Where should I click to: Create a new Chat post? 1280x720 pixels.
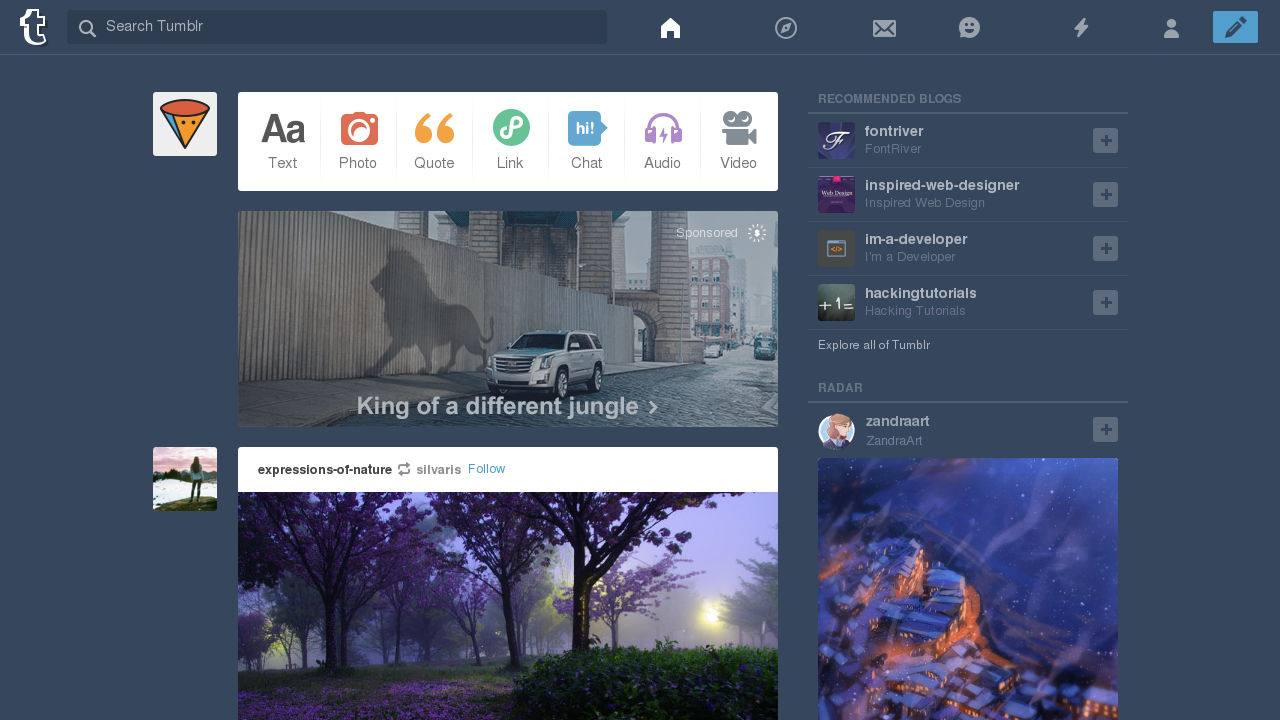tap(586, 141)
